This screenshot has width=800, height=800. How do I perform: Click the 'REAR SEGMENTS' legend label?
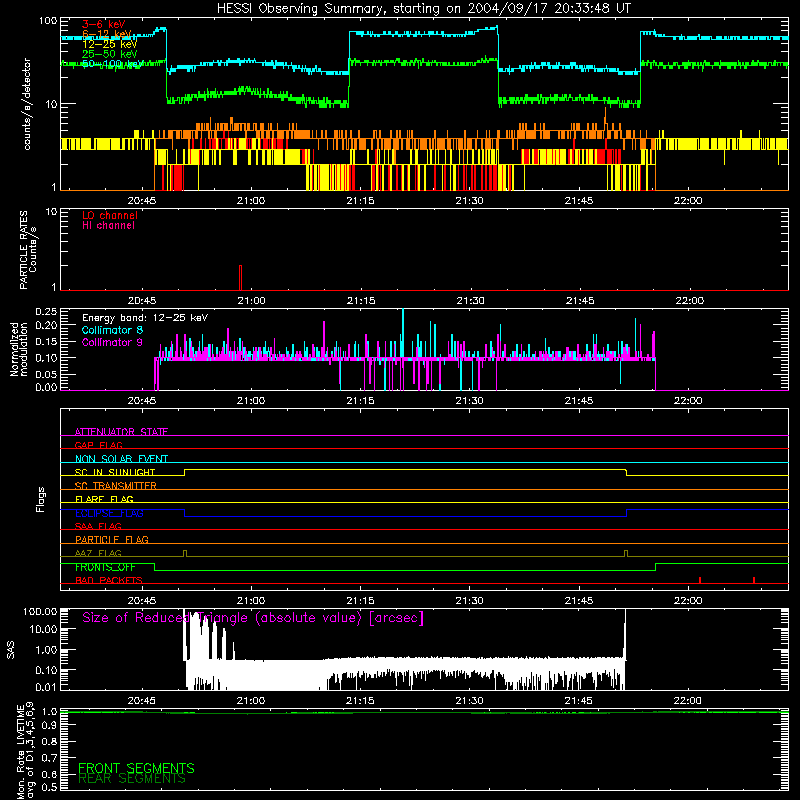132,779
